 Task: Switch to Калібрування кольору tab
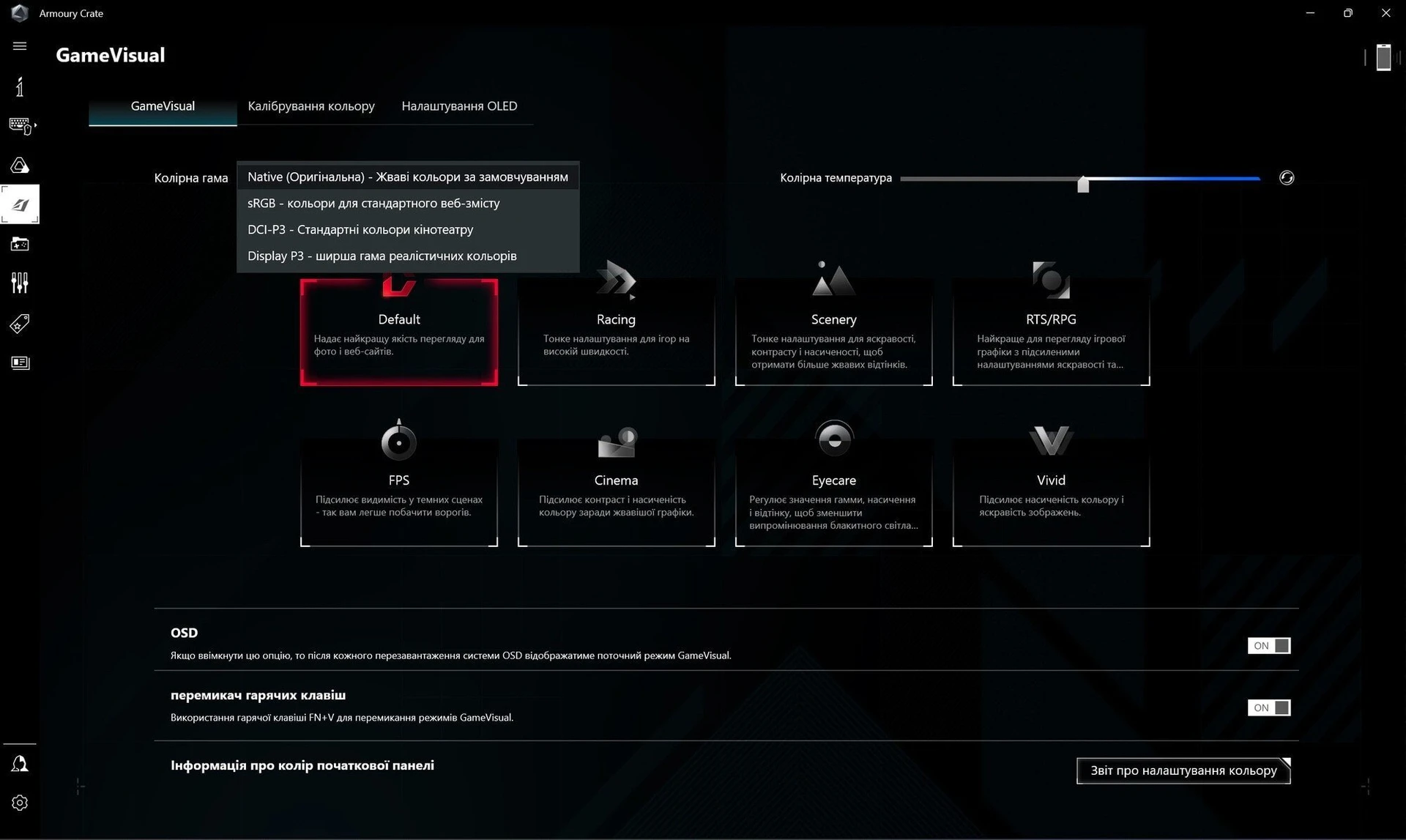click(x=311, y=106)
